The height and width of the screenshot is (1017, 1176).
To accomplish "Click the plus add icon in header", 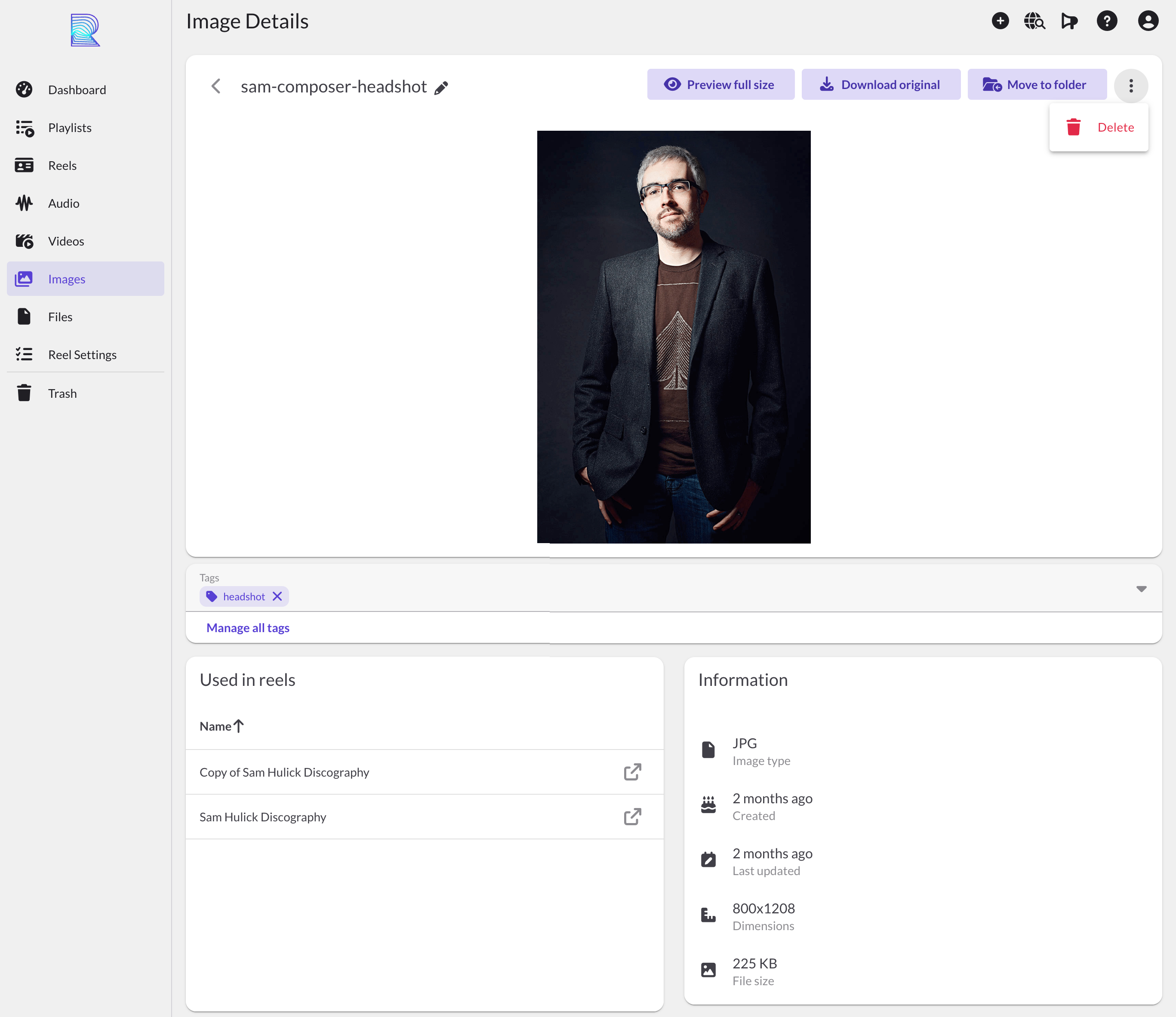I will pyautogui.click(x=1000, y=22).
